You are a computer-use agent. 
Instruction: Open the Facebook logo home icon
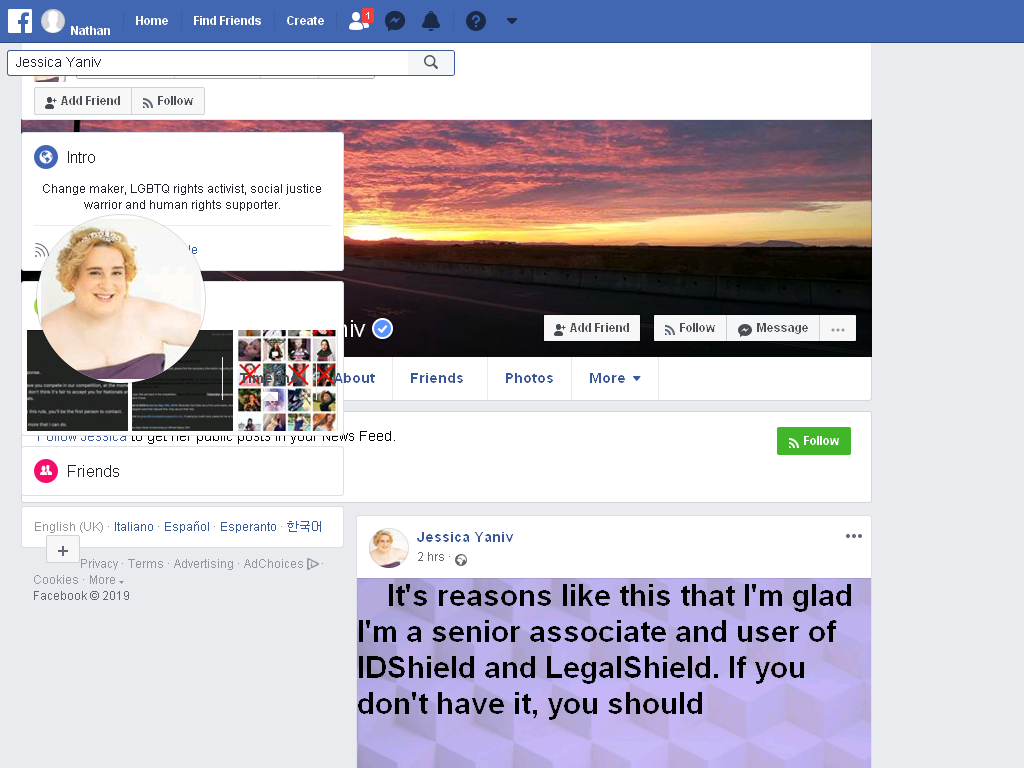tap(20, 21)
